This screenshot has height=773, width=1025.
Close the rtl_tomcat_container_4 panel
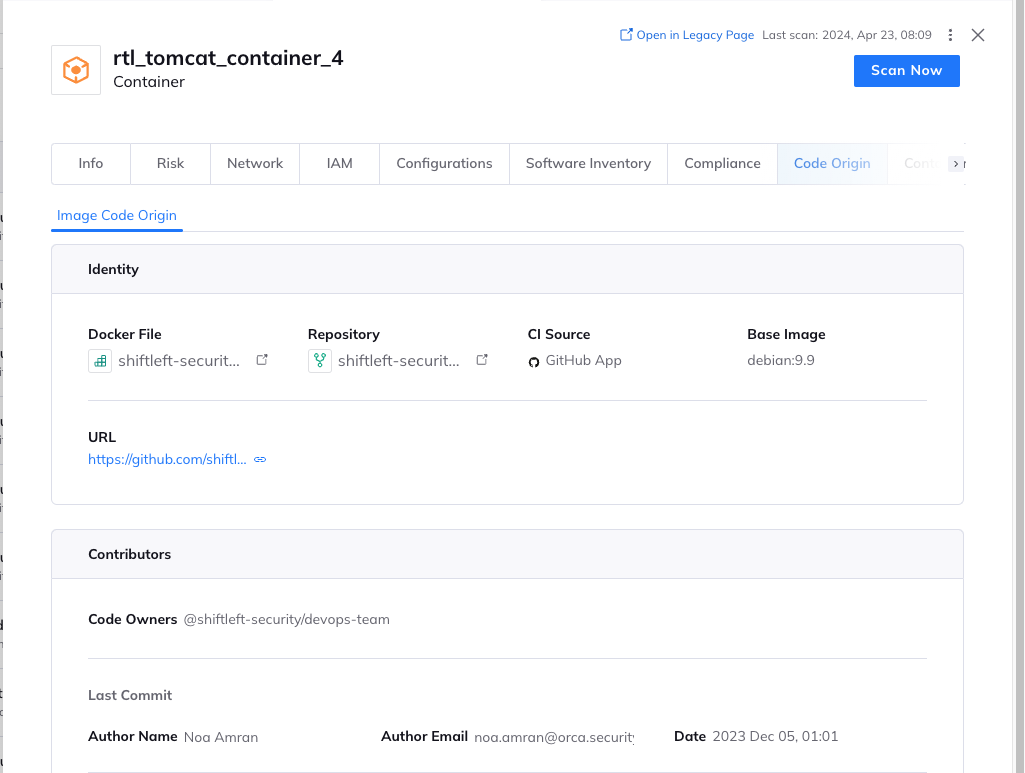(x=978, y=35)
